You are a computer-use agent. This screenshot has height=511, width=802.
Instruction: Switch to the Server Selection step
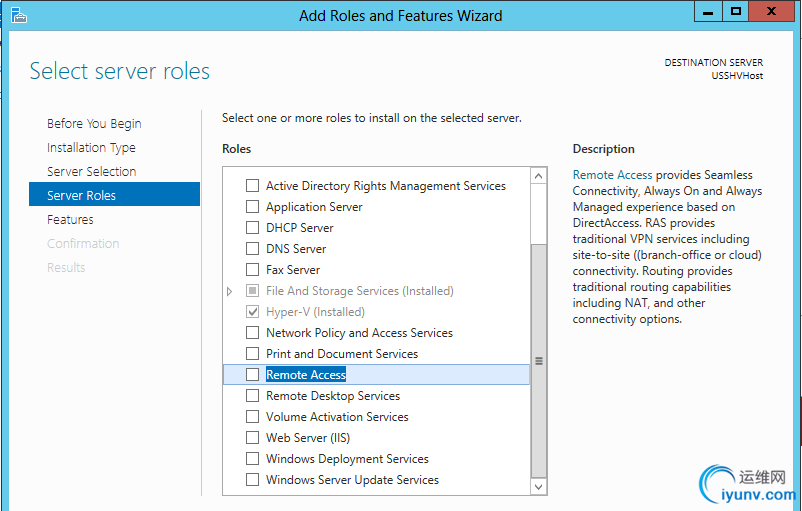pos(92,171)
